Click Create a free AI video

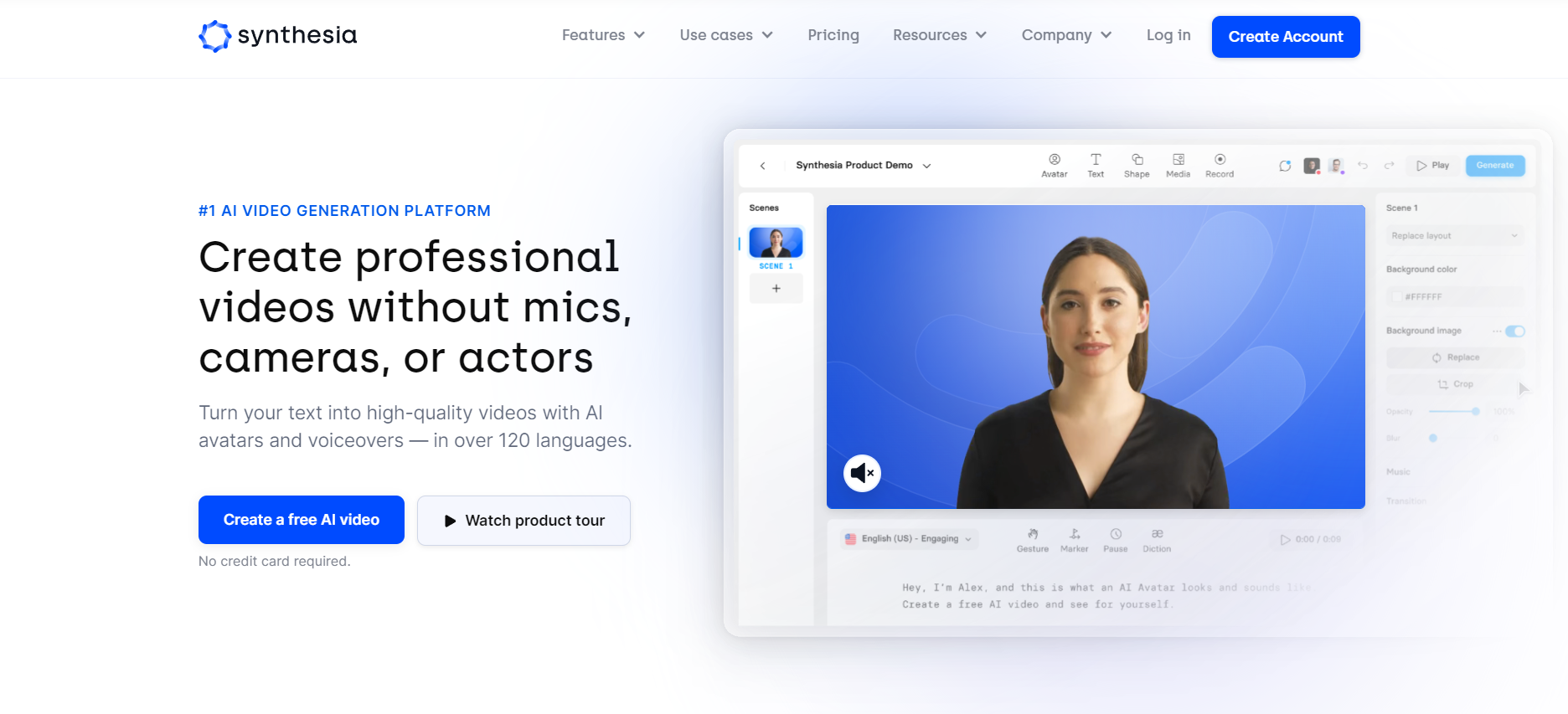click(302, 520)
